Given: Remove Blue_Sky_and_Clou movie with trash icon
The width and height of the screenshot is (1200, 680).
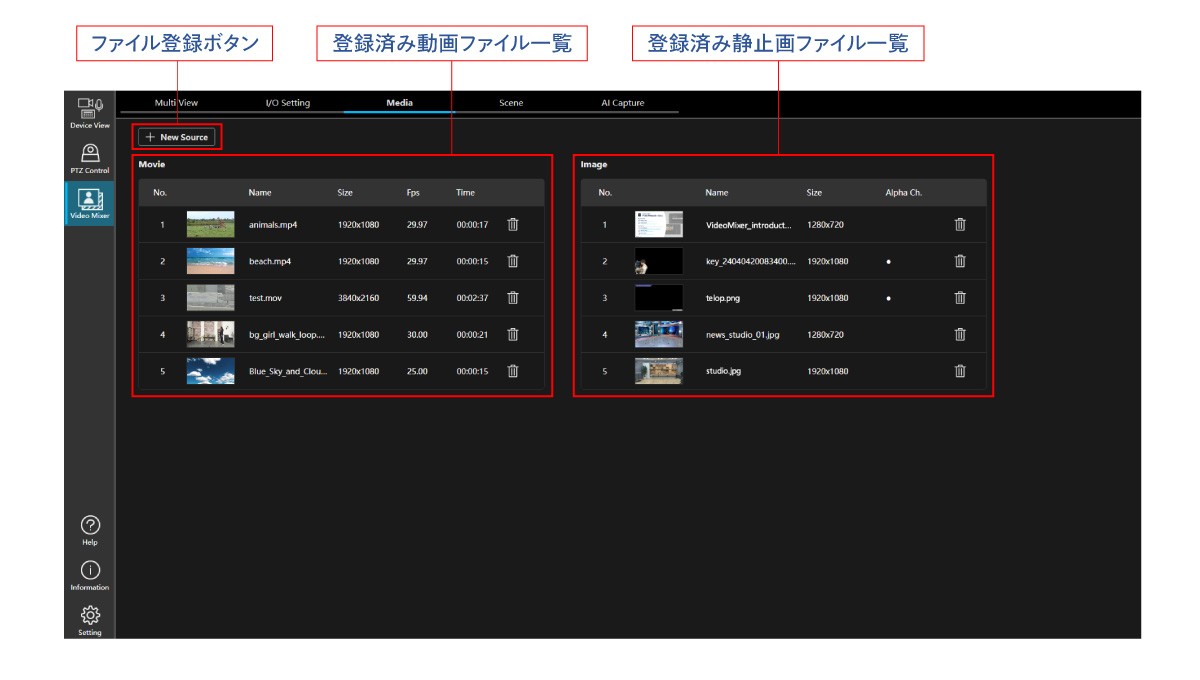Looking at the screenshot, I should [513, 371].
